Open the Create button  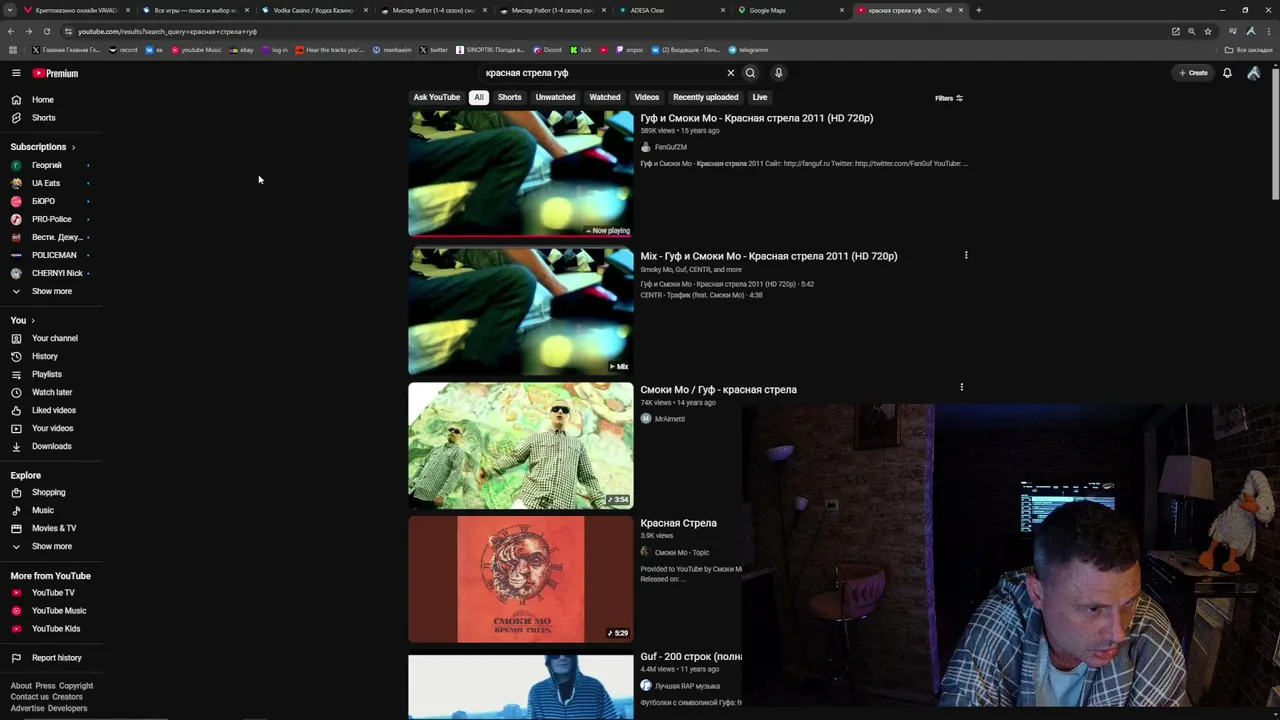click(1193, 73)
